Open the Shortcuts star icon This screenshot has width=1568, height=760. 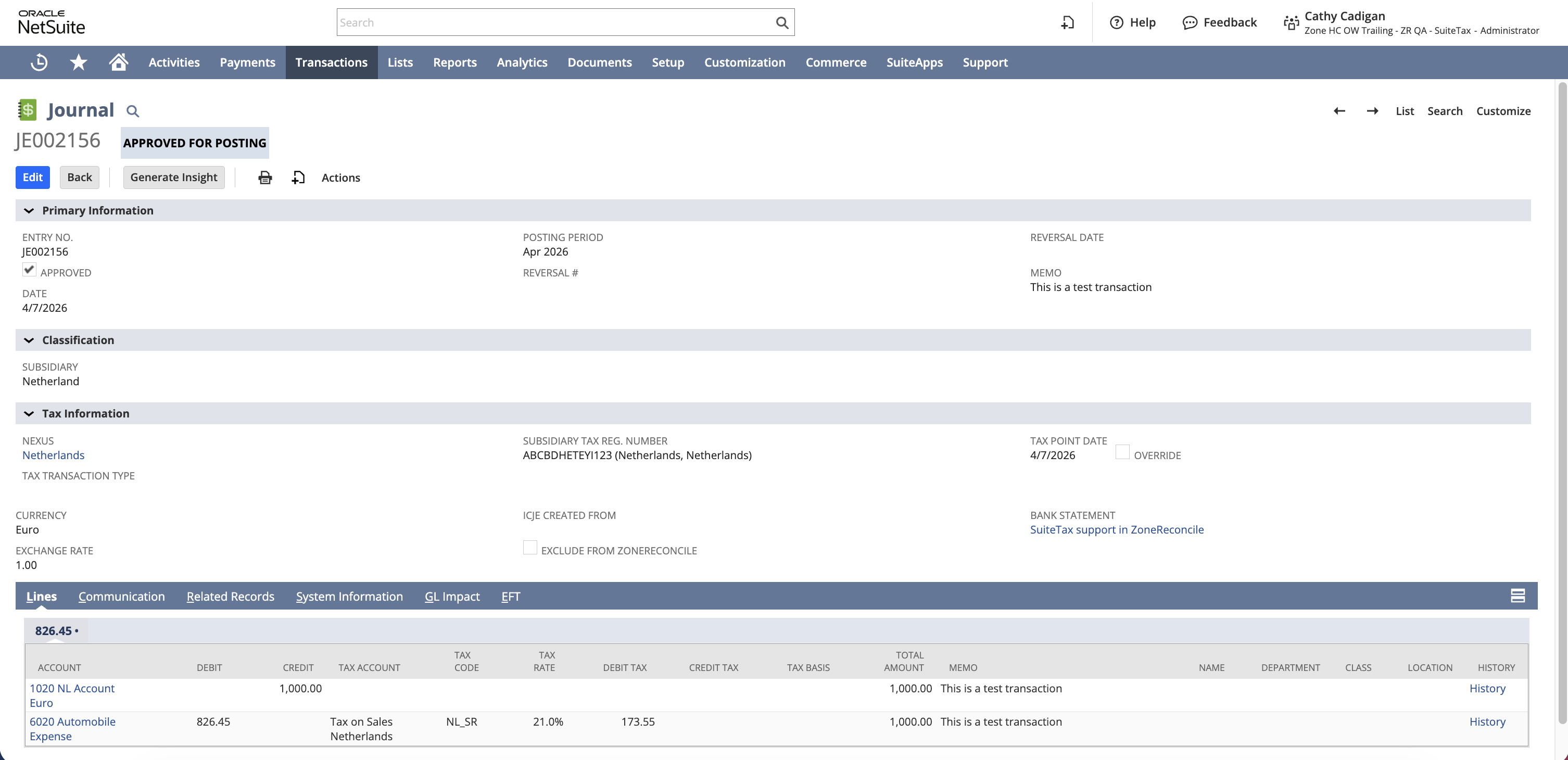tap(79, 62)
